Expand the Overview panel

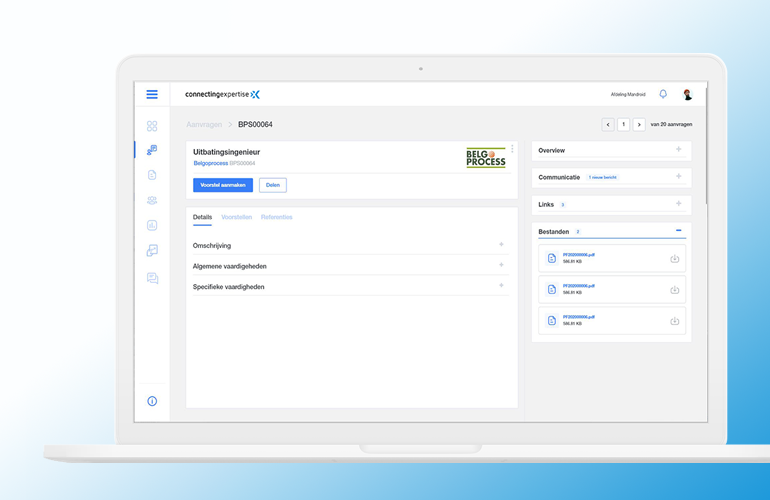[679, 149]
